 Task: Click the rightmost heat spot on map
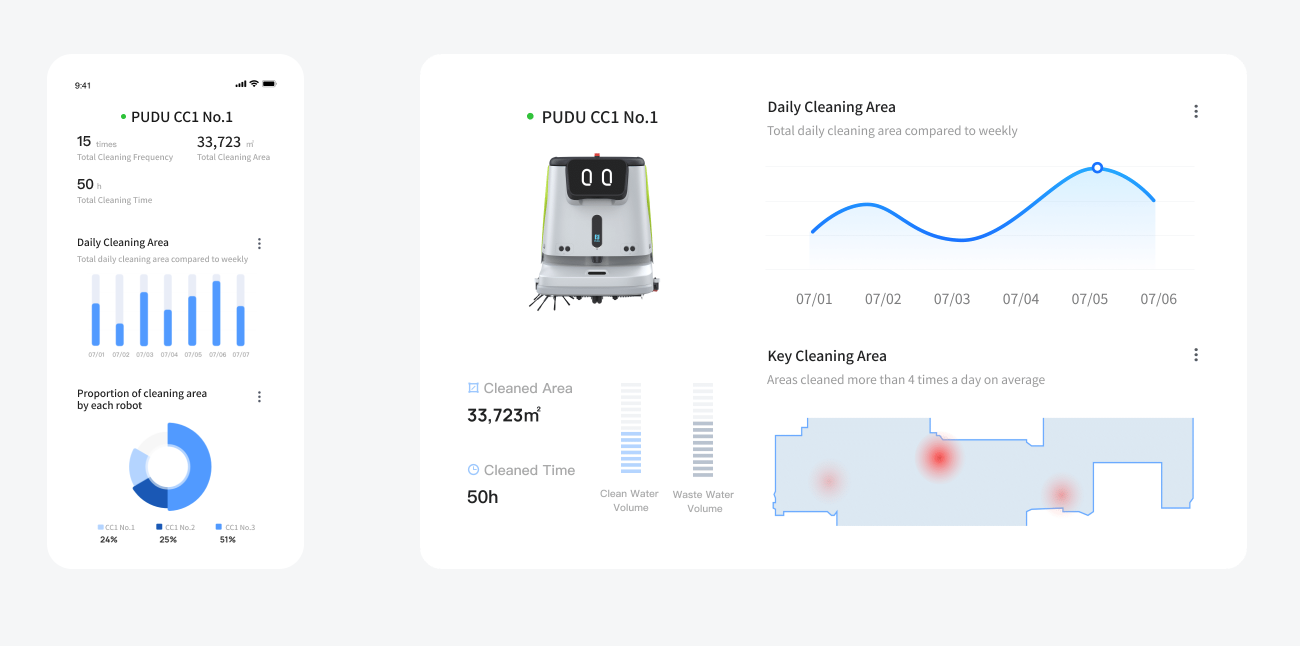(x=1061, y=493)
